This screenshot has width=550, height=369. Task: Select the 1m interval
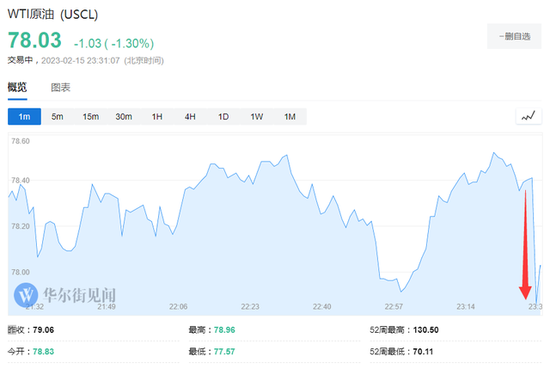pos(24,116)
